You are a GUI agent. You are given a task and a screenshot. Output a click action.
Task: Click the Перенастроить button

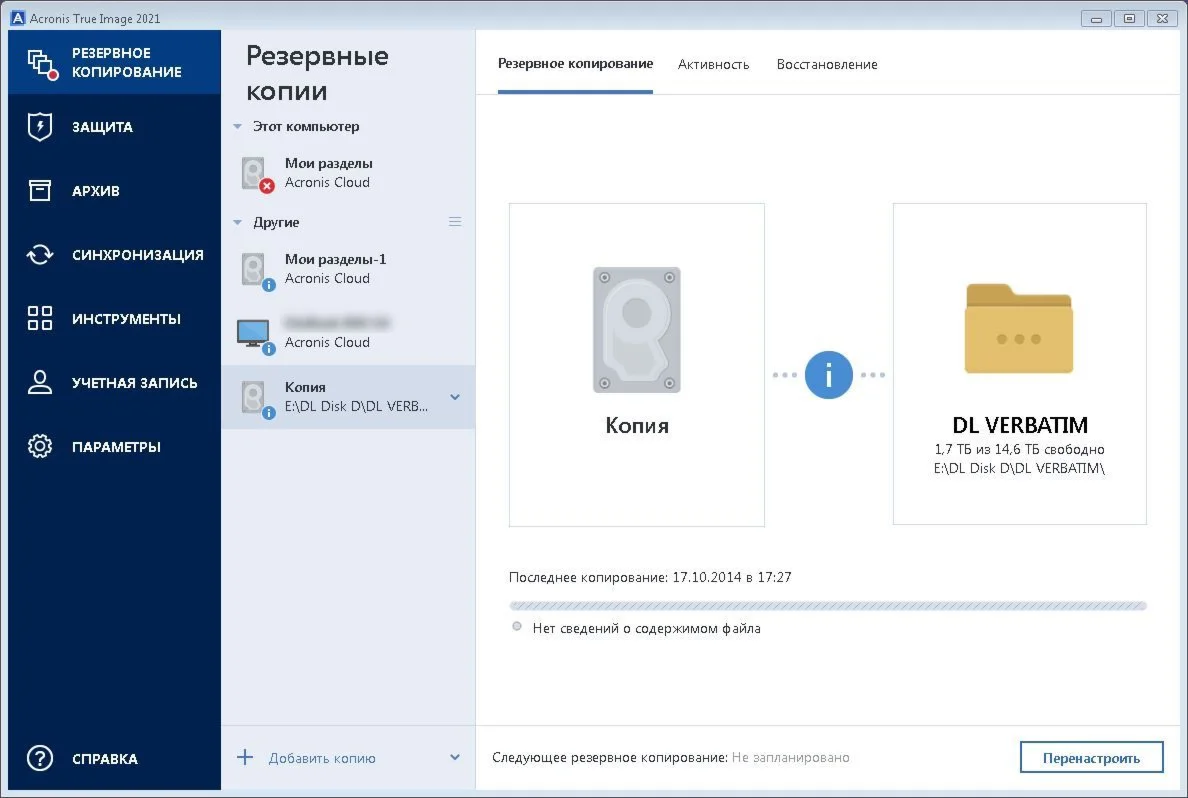tap(1091, 757)
